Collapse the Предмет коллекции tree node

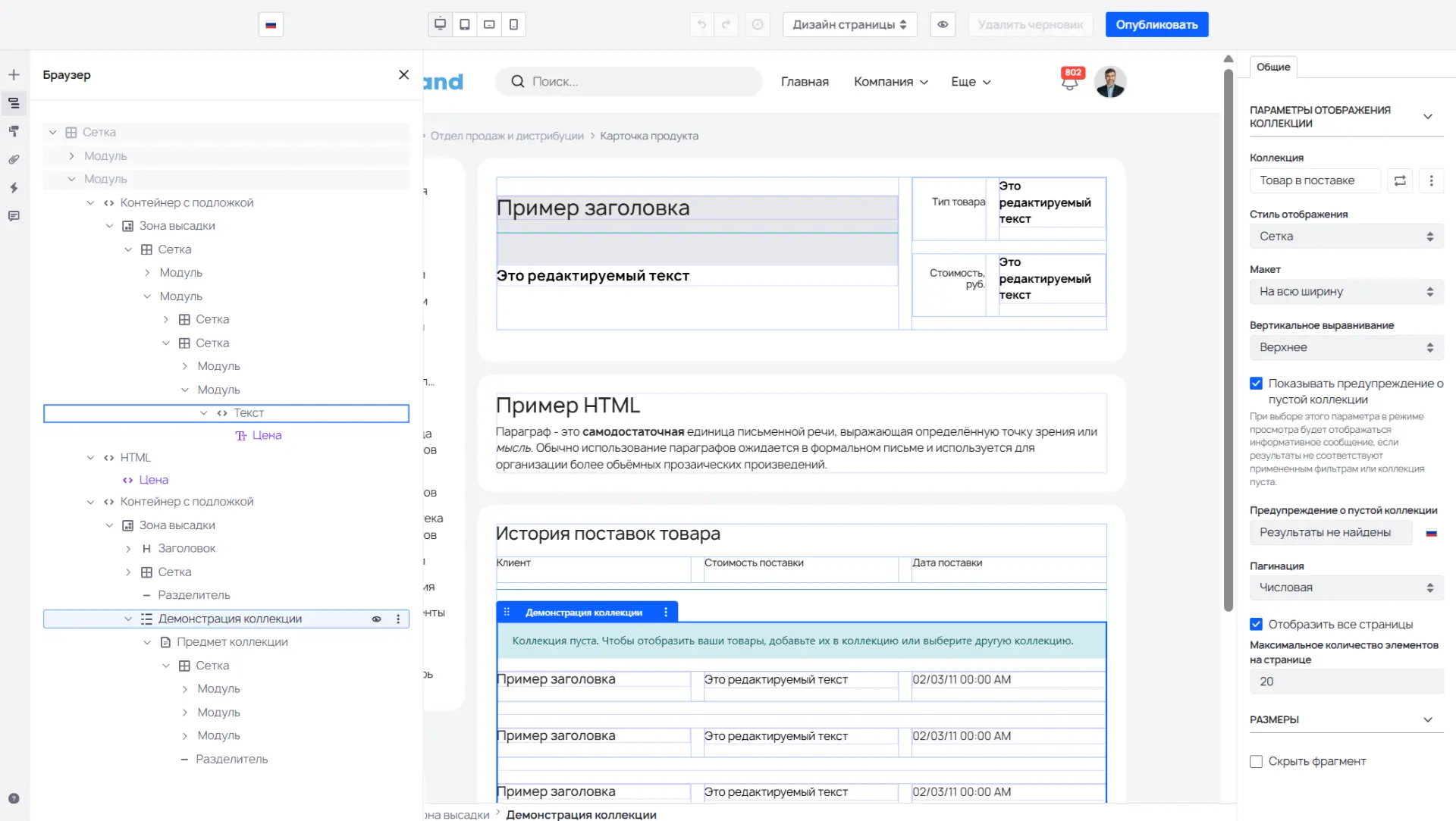(x=147, y=642)
